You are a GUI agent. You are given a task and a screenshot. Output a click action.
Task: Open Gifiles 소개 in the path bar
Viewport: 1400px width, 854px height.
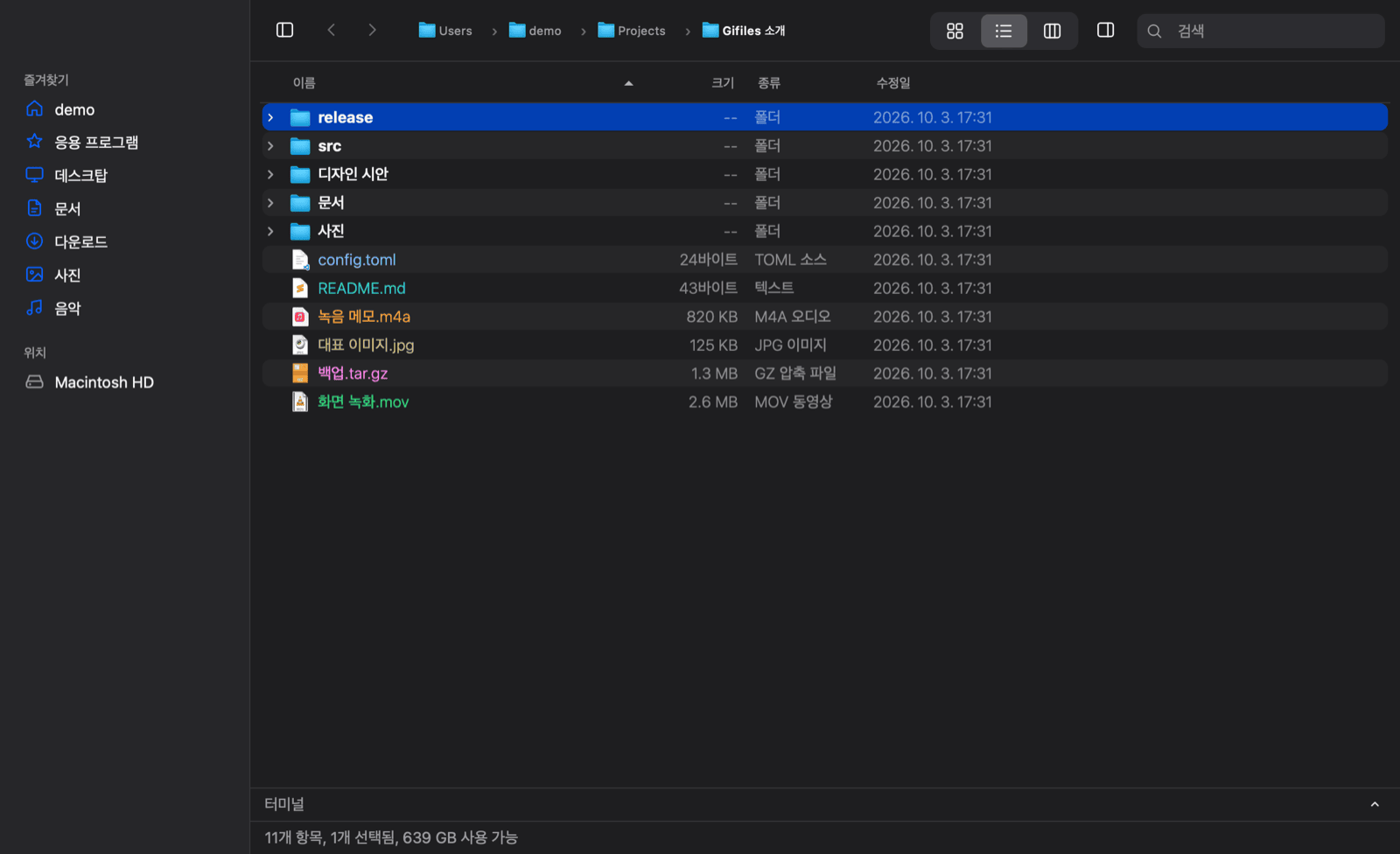(744, 31)
